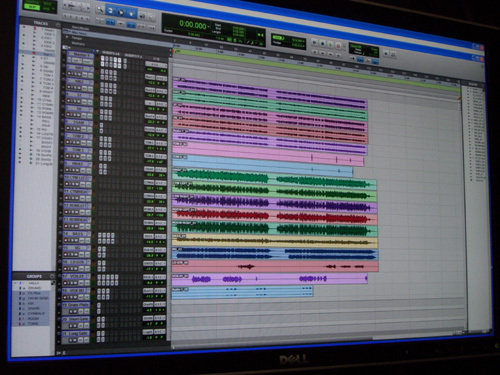Select the Trim tool in the toolbar

point(111,11)
